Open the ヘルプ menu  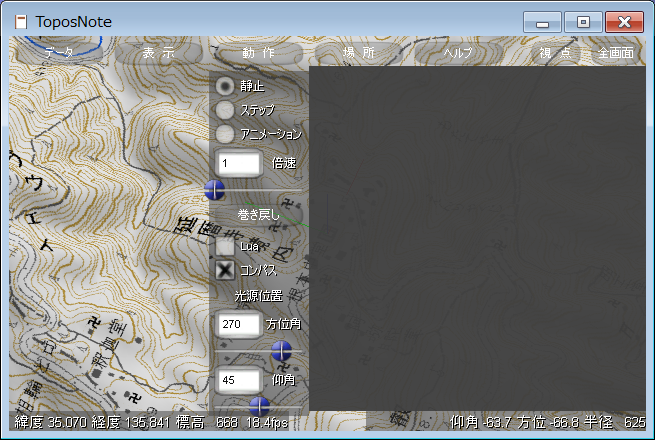coord(458,53)
